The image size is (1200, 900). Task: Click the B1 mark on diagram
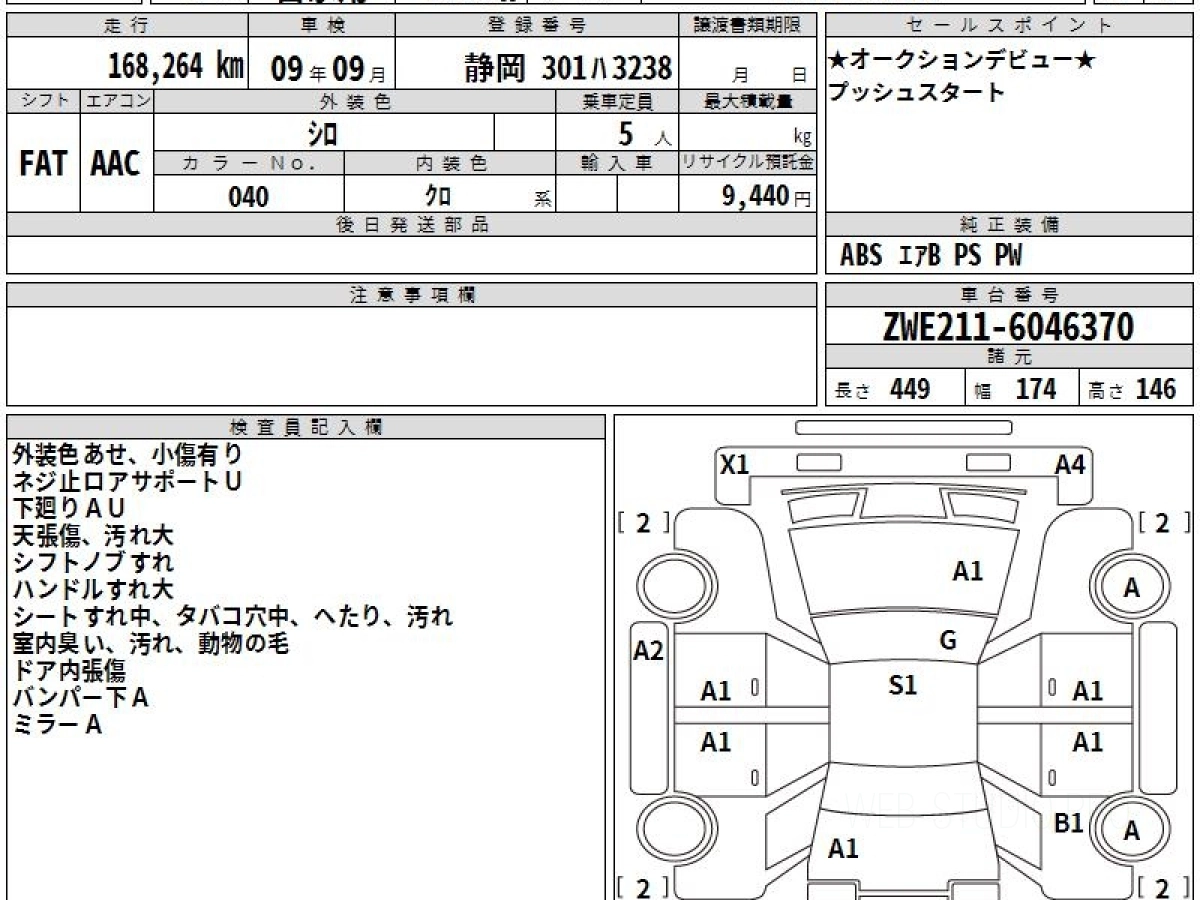click(x=1069, y=824)
